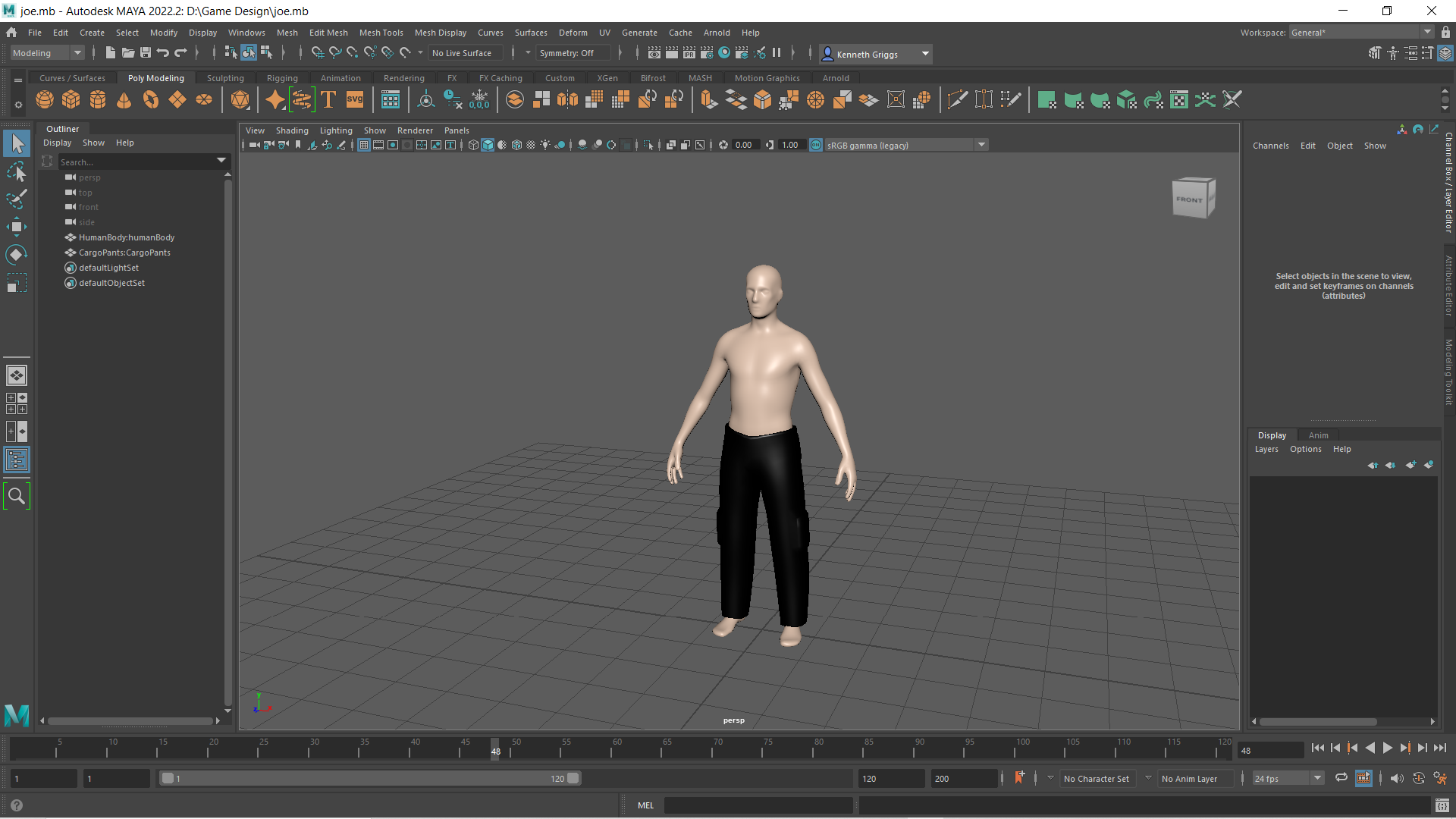Click the FRONT face of the view cube
Image resolution: width=1456 pixels, height=819 pixels.
[x=1189, y=199]
